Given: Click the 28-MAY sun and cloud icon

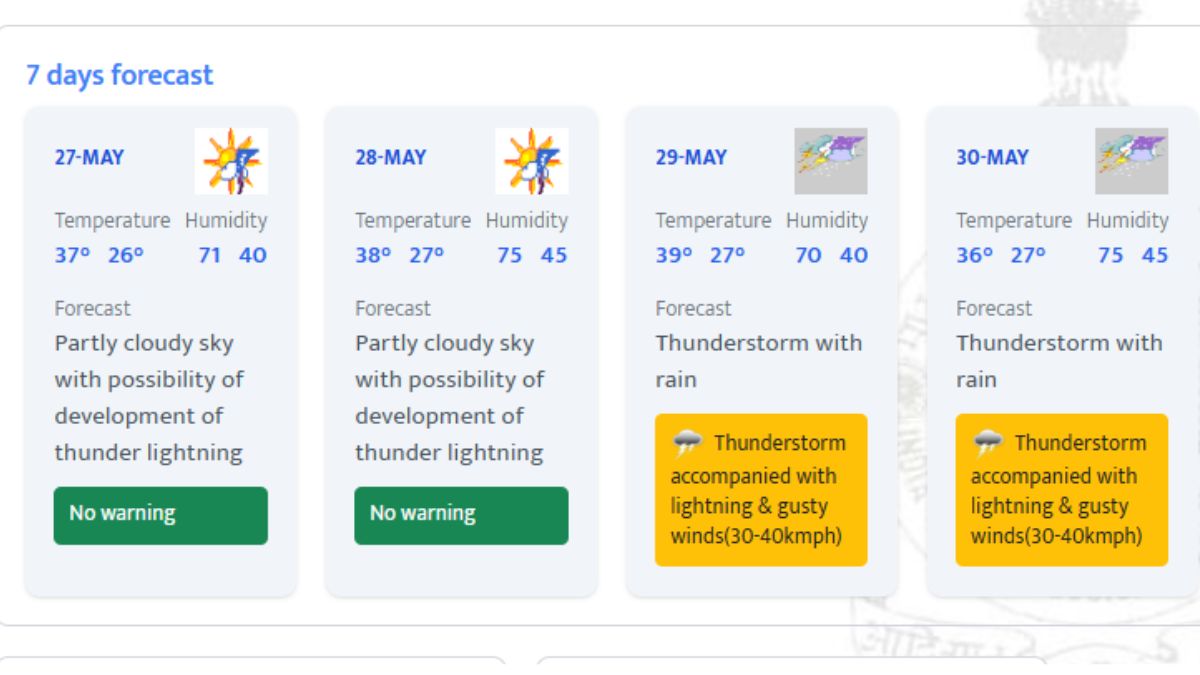Looking at the screenshot, I should [531, 161].
